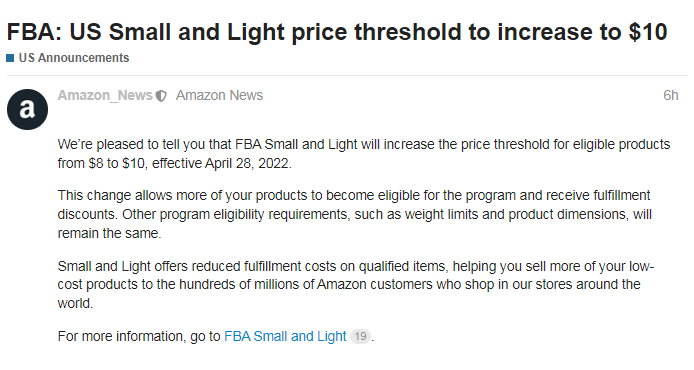Click the paragraph about reduced fulfillment costs
This screenshot has width=694, height=370.
356,285
